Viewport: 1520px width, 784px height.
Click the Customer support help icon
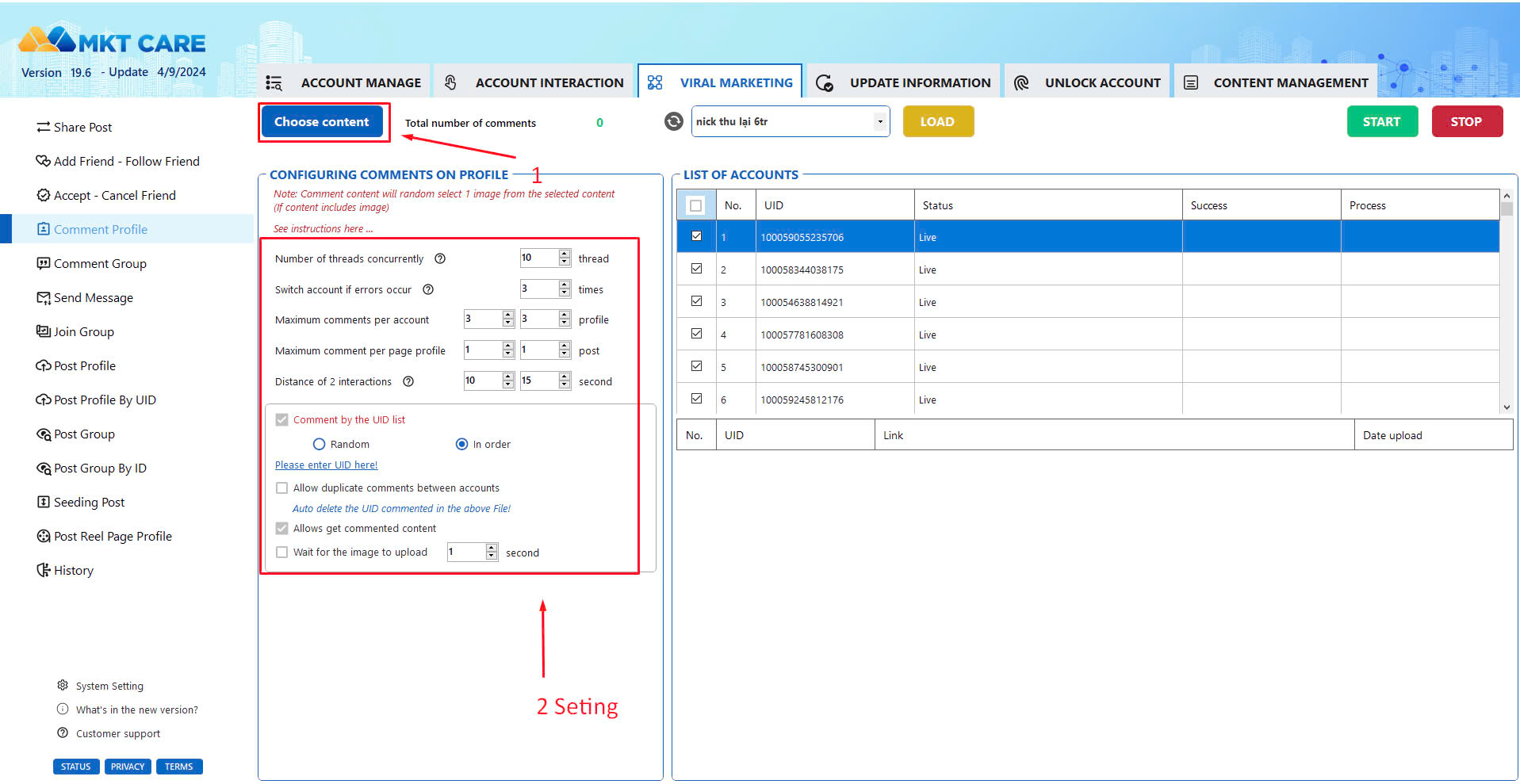63,732
